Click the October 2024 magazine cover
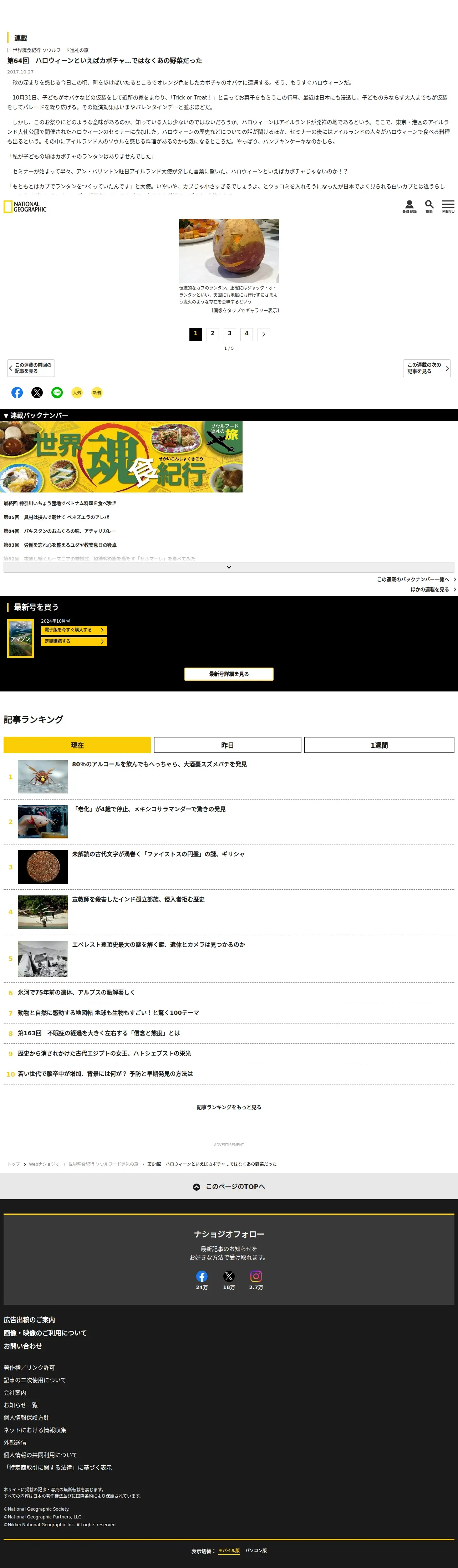Screen dimensions: 458x1568 coord(20,639)
